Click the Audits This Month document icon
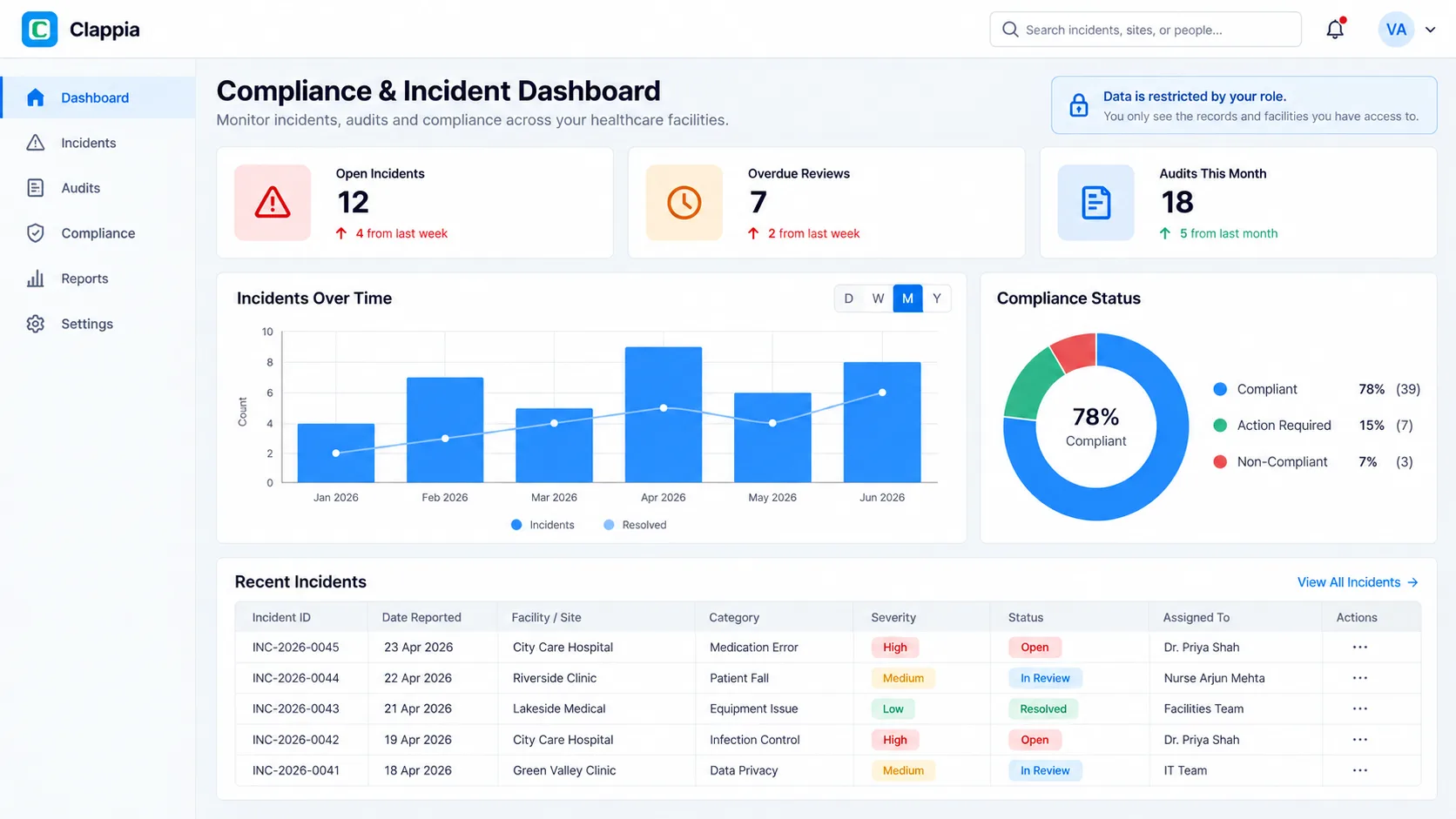 point(1095,203)
